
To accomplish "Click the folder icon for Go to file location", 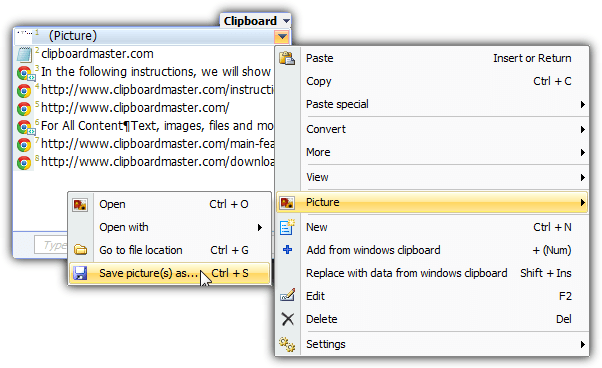I will (80, 250).
